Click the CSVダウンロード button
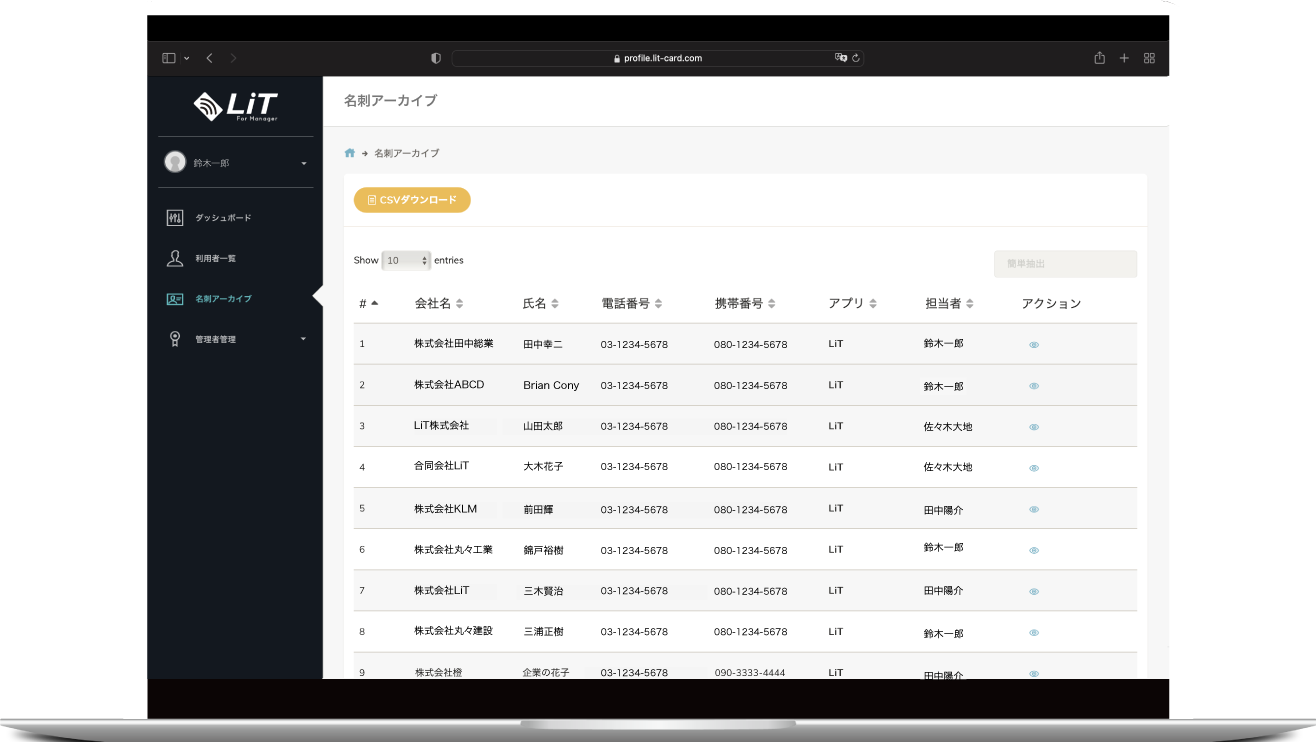 412,200
